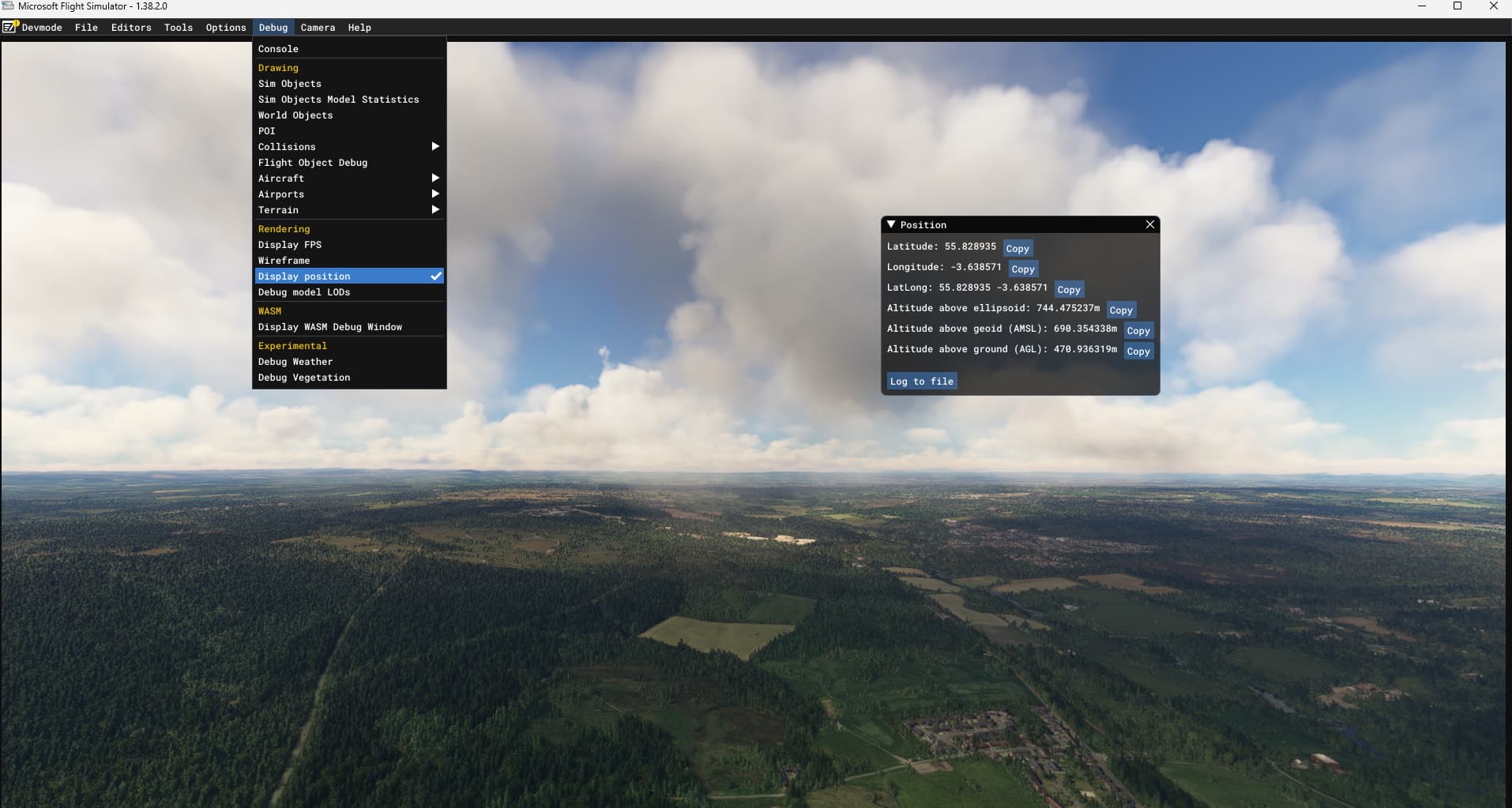Open the Console from Debug menu
The width and height of the screenshot is (1512, 808).
point(278,49)
